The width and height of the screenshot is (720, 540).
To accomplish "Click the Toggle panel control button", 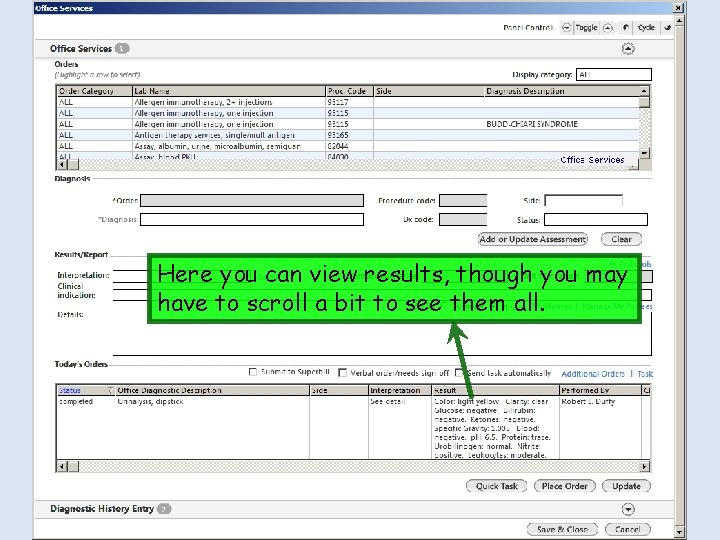I will tap(586, 28).
